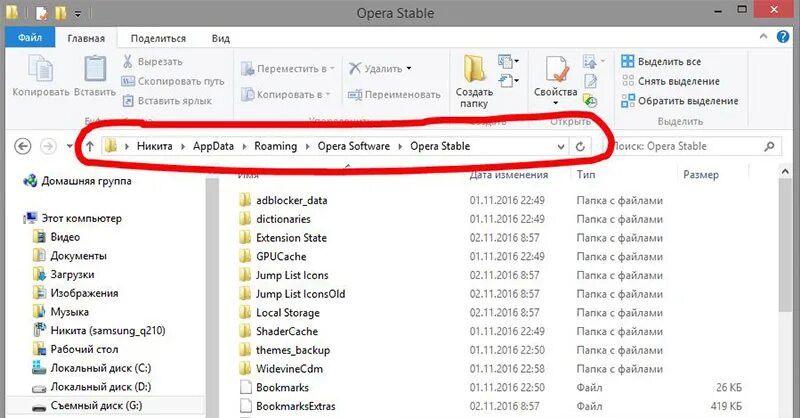Open the address bar history dropdown
The width and height of the screenshot is (800, 418).
click(561, 146)
